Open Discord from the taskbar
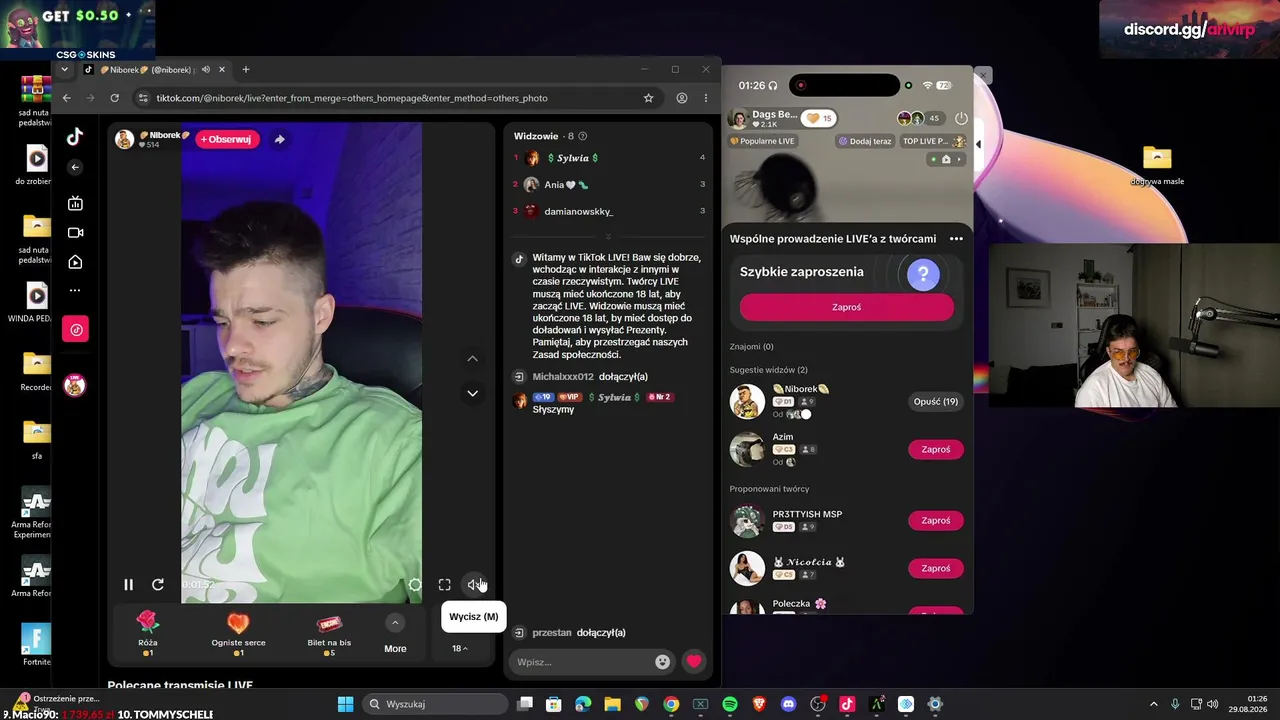Viewport: 1280px width, 720px height. 789,704
